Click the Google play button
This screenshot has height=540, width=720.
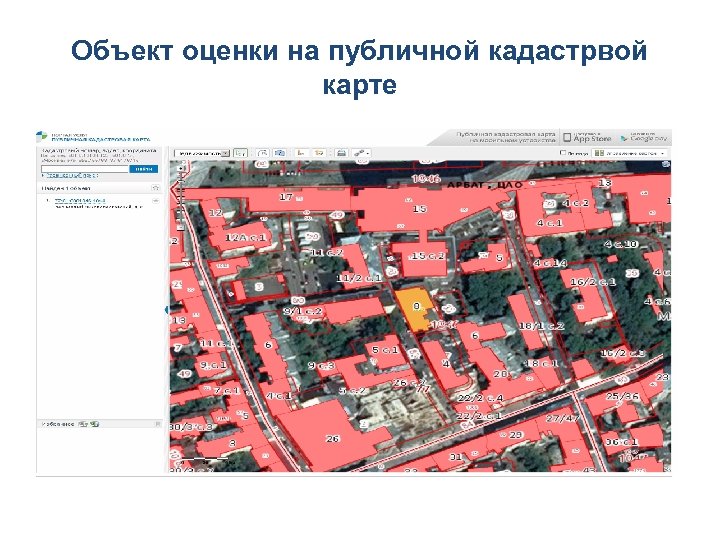(x=644, y=137)
